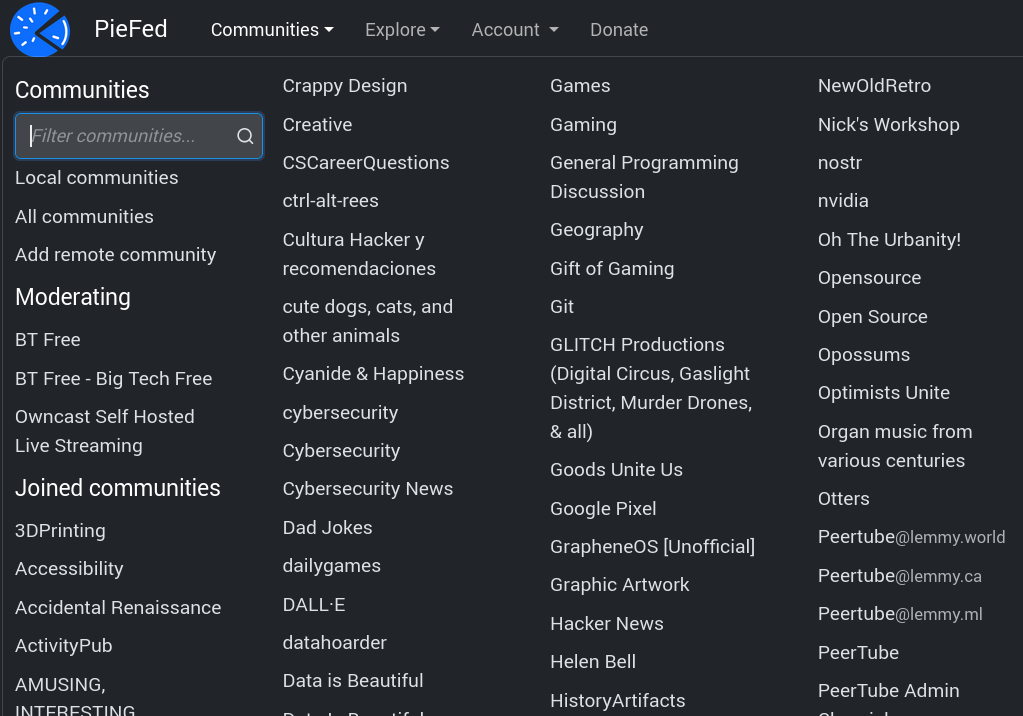Open Cybersecurity News community
The width and height of the screenshot is (1023, 716).
[367, 489]
